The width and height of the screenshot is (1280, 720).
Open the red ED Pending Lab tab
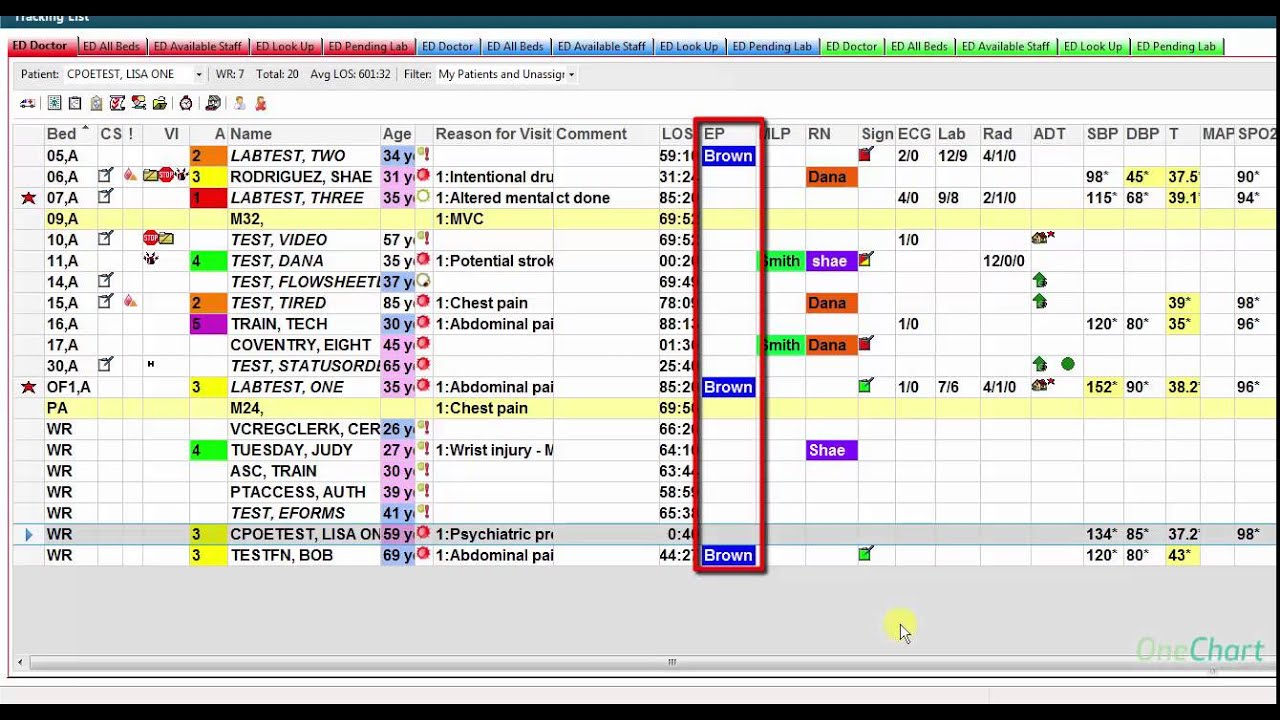click(368, 46)
